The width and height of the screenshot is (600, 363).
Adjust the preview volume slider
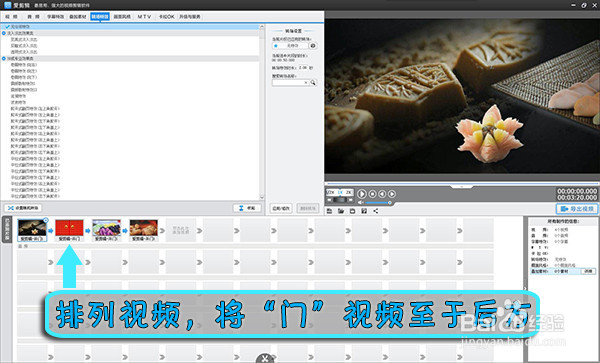(x=378, y=203)
